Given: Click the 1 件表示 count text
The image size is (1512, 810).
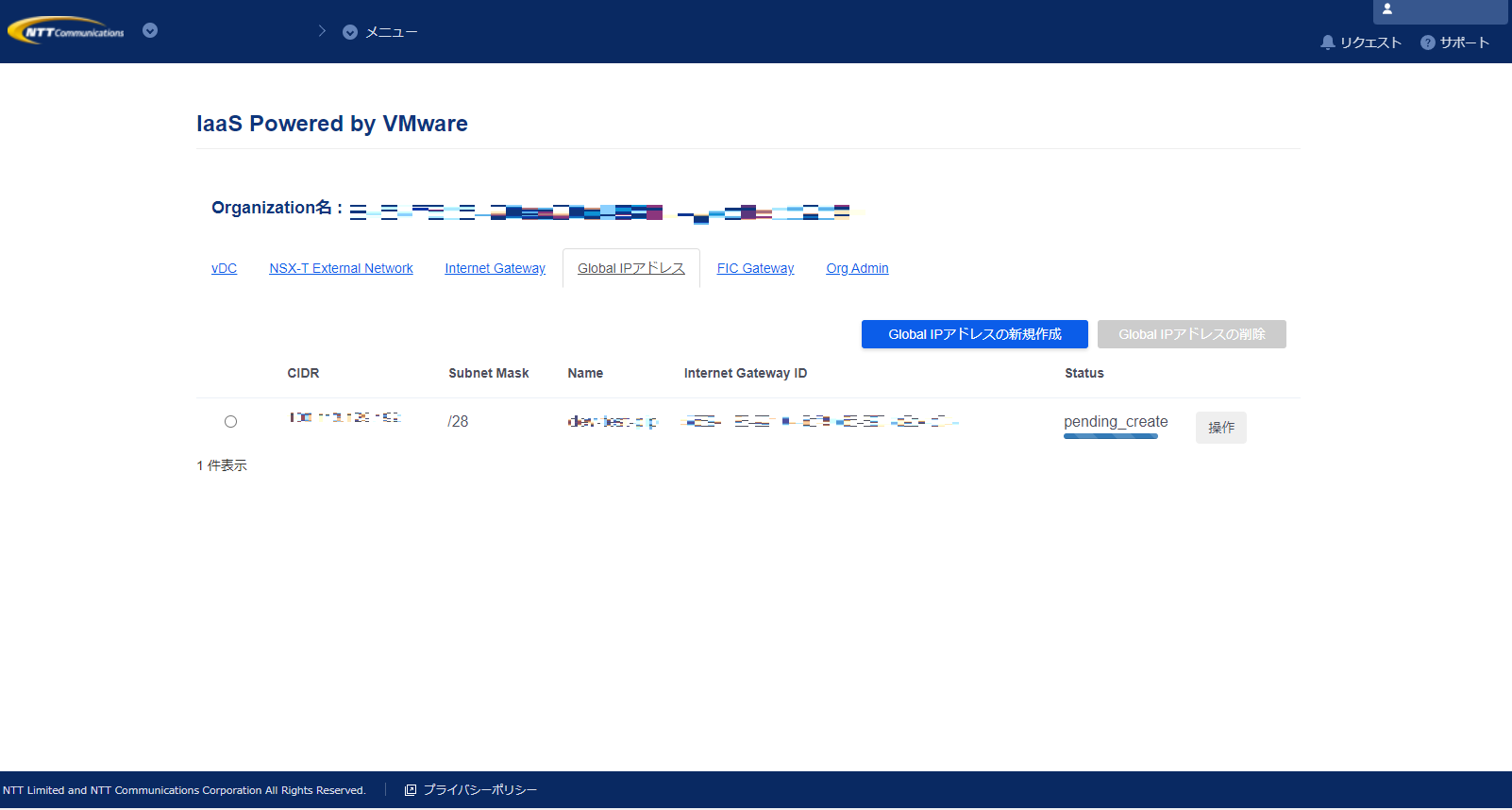Looking at the screenshot, I should click(x=222, y=465).
